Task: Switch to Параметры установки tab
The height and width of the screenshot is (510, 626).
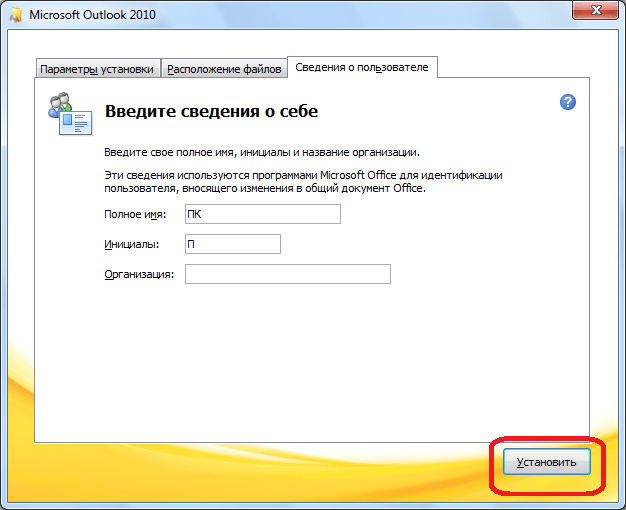Action: click(97, 69)
